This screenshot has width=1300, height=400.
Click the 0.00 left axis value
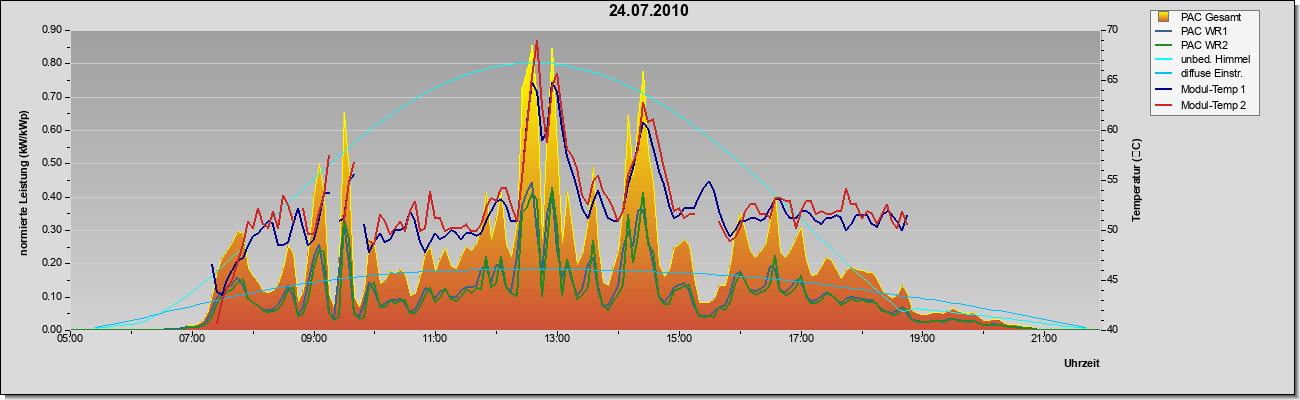(52, 330)
